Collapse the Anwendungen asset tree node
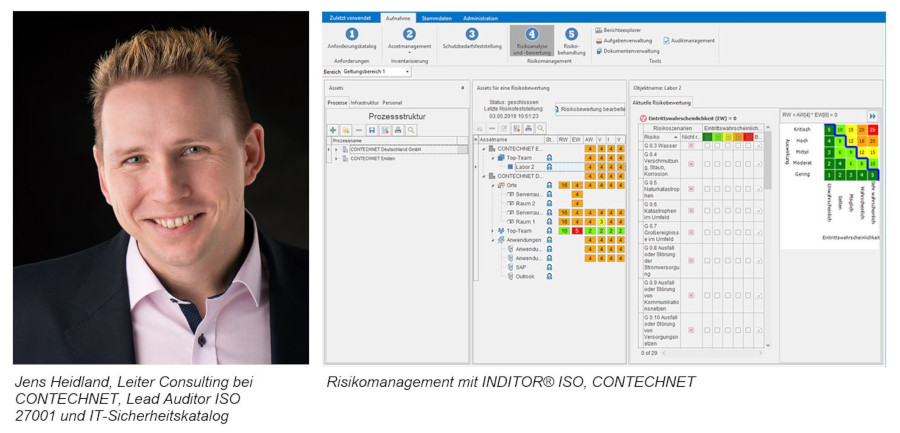Viewport: 900px width, 433px height. pyautogui.click(x=492, y=239)
